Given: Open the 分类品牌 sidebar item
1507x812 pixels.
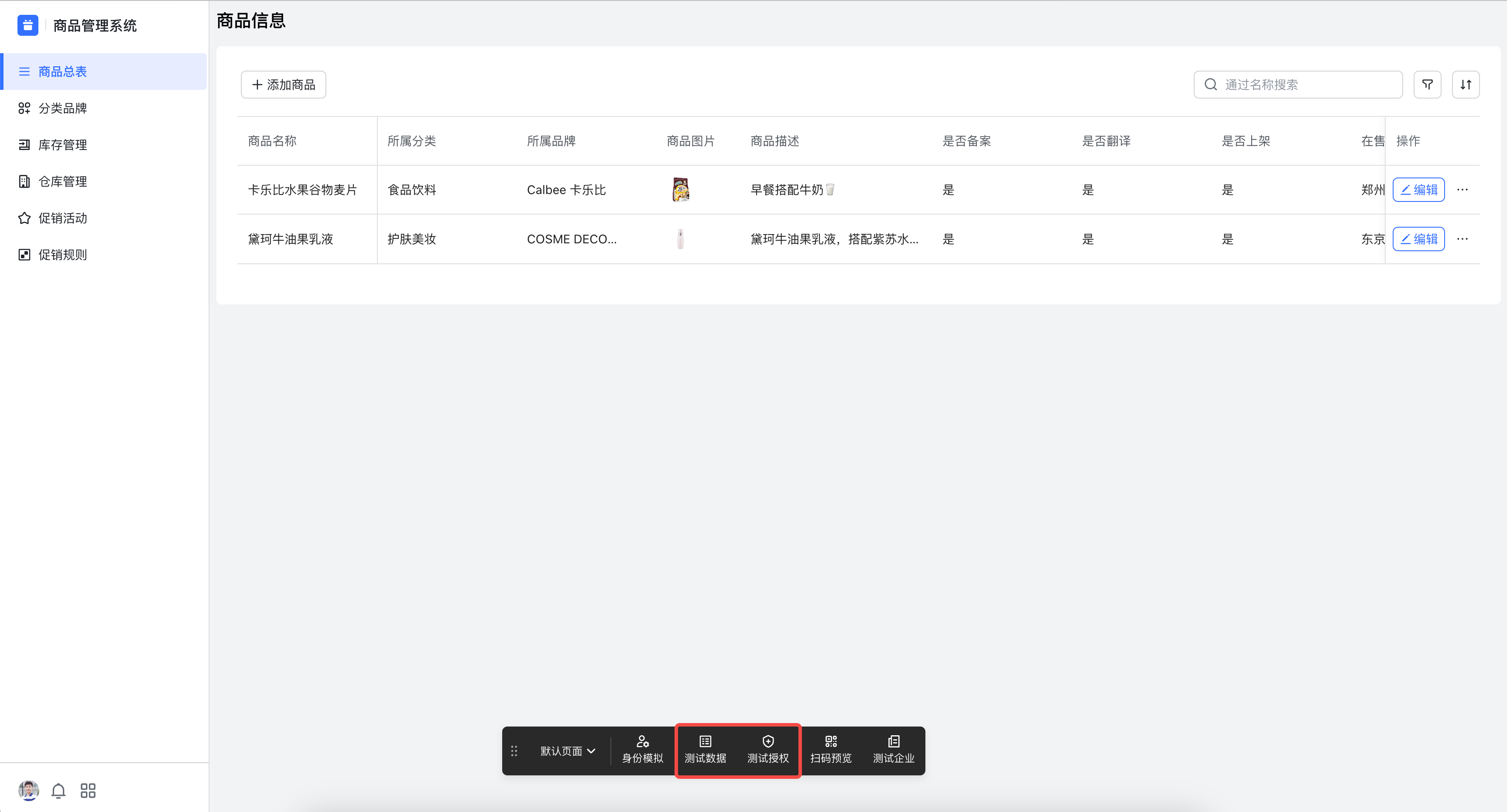Looking at the screenshot, I should click(x=104, y=108).
